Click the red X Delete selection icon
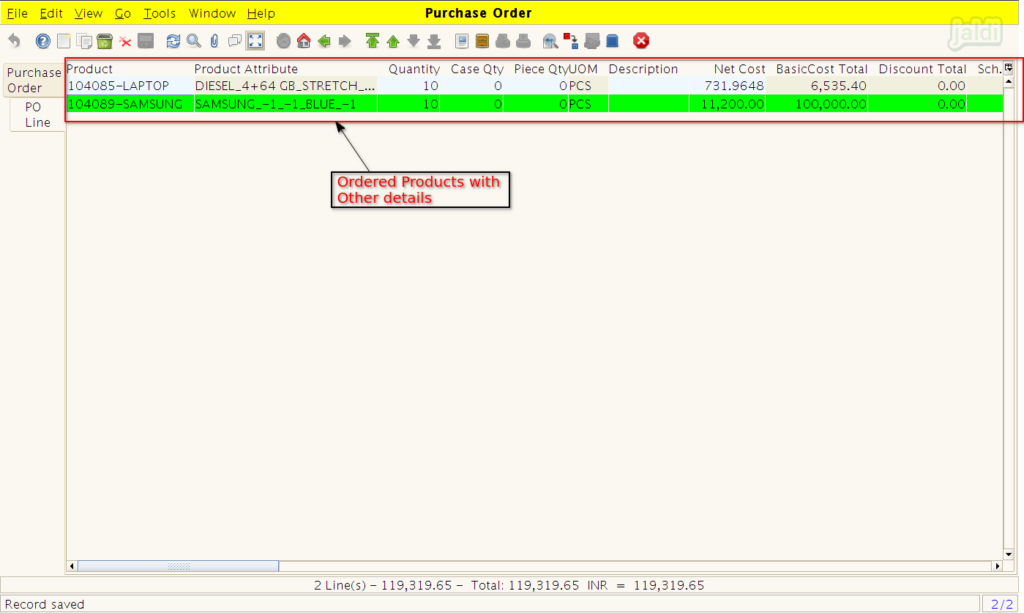Viewport: 1024px width, 613px height. click(125, 42)
